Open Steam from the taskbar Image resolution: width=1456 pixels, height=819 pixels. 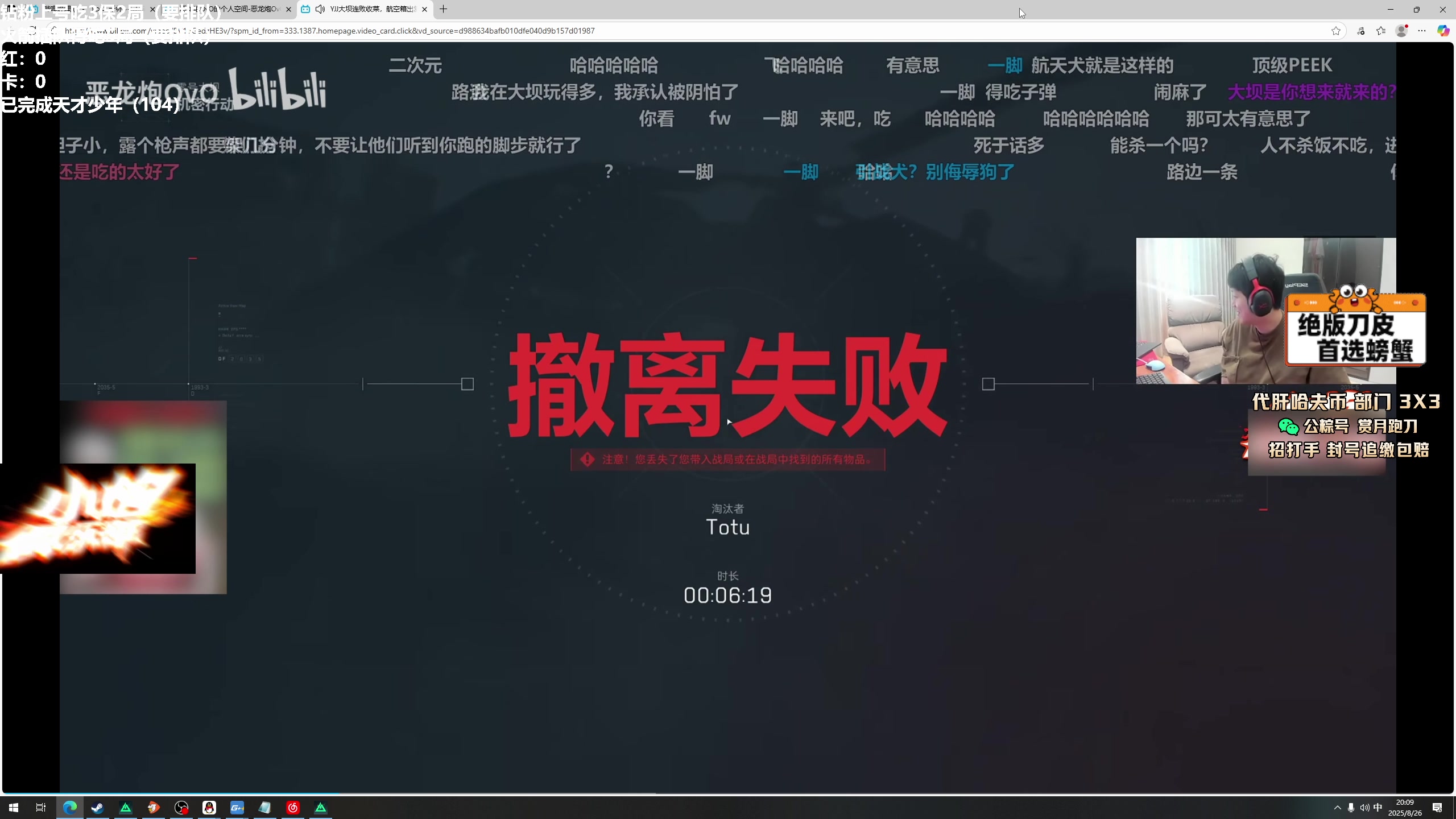coord(98,808)
